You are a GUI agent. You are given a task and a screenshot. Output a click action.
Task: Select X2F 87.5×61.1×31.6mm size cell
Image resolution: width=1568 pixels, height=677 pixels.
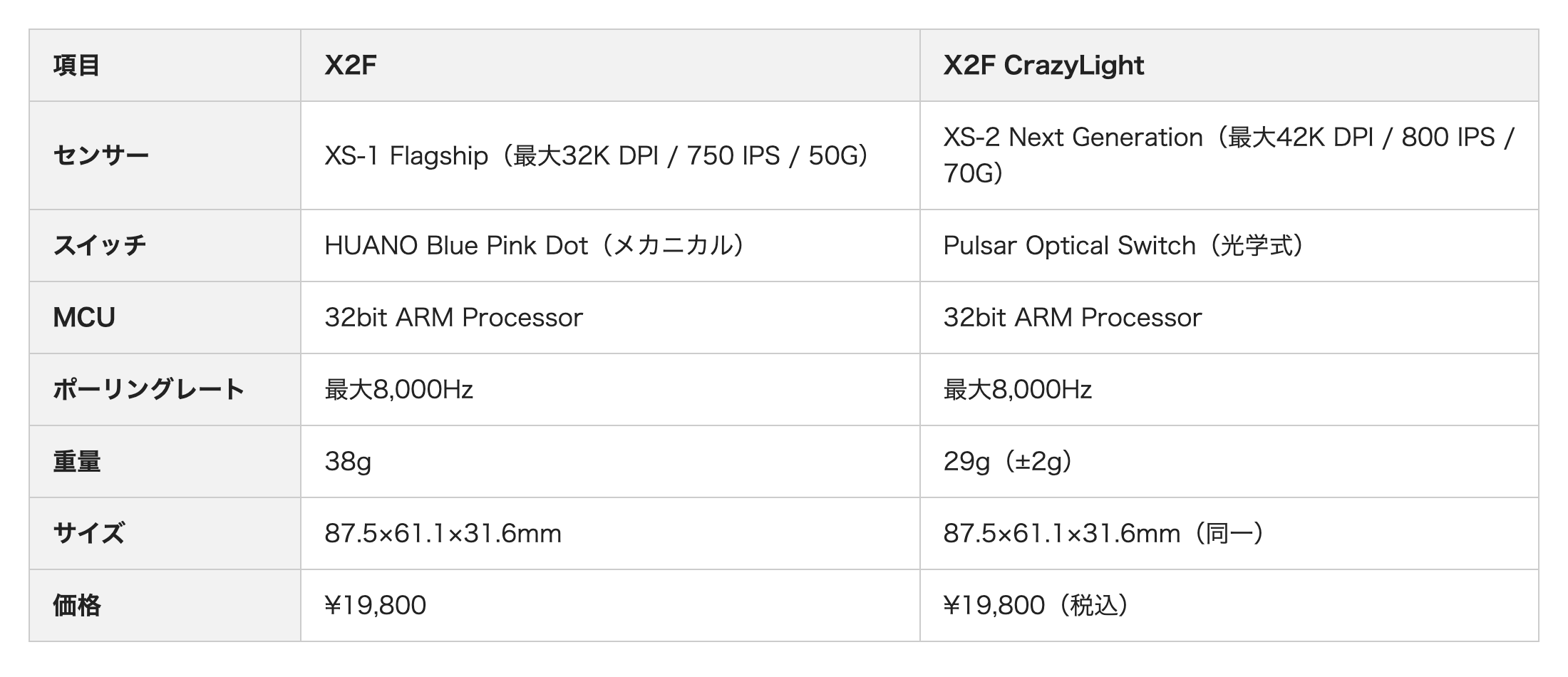coord(610,534)
